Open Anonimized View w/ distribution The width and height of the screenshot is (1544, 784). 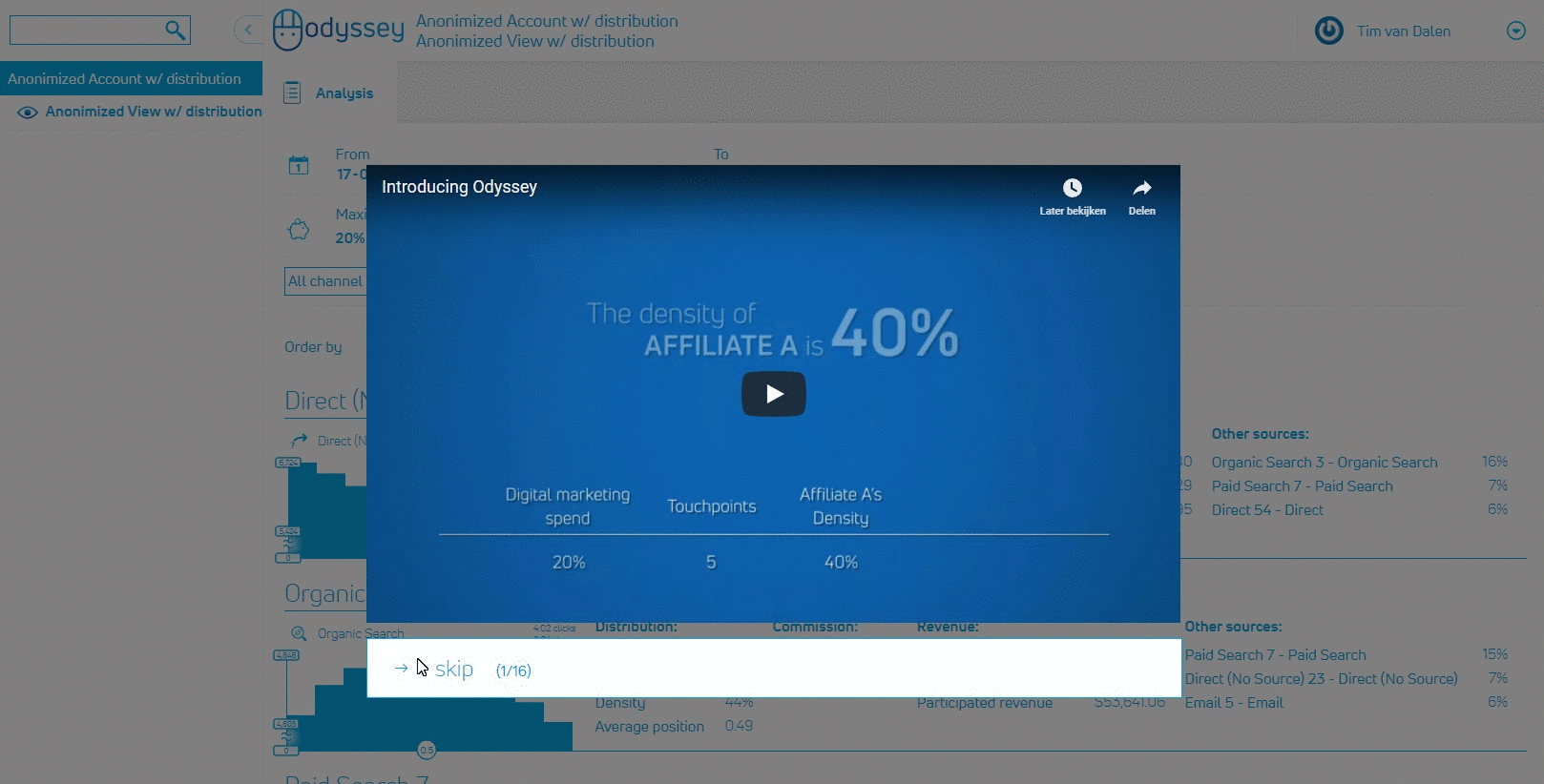154,112
